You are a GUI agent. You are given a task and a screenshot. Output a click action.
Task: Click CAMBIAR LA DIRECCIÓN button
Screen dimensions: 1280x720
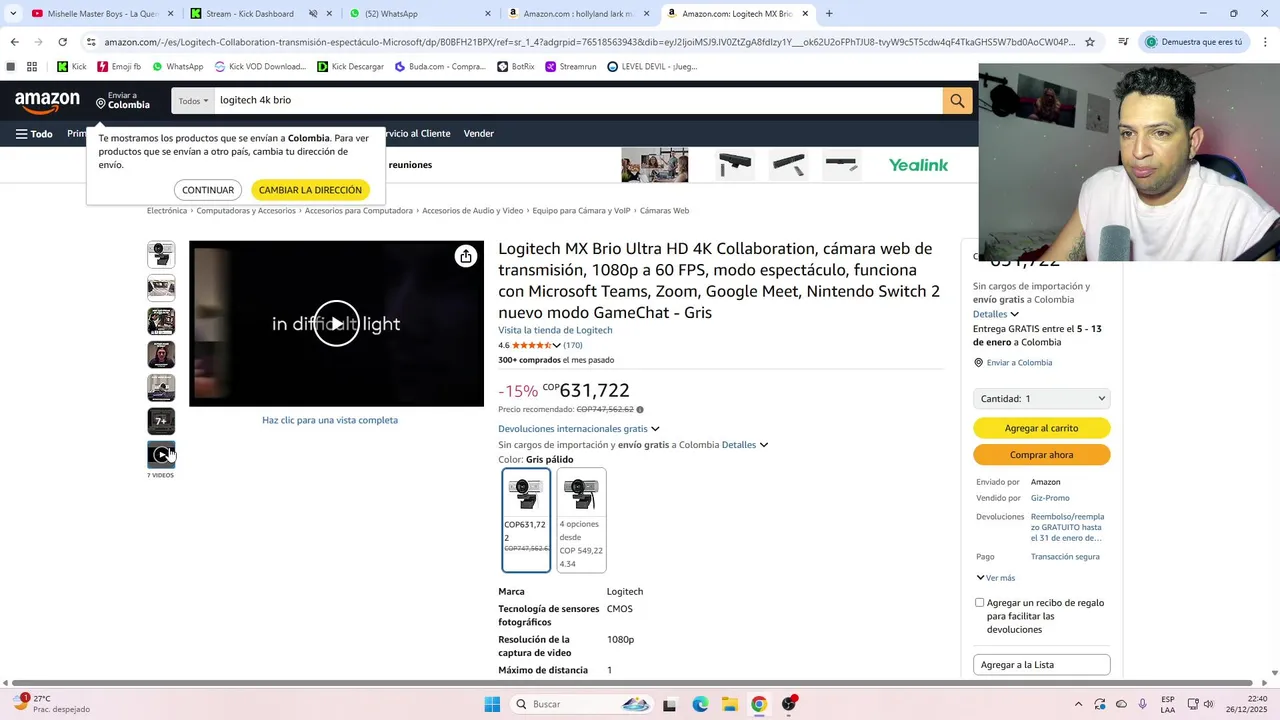click(310, 190)
